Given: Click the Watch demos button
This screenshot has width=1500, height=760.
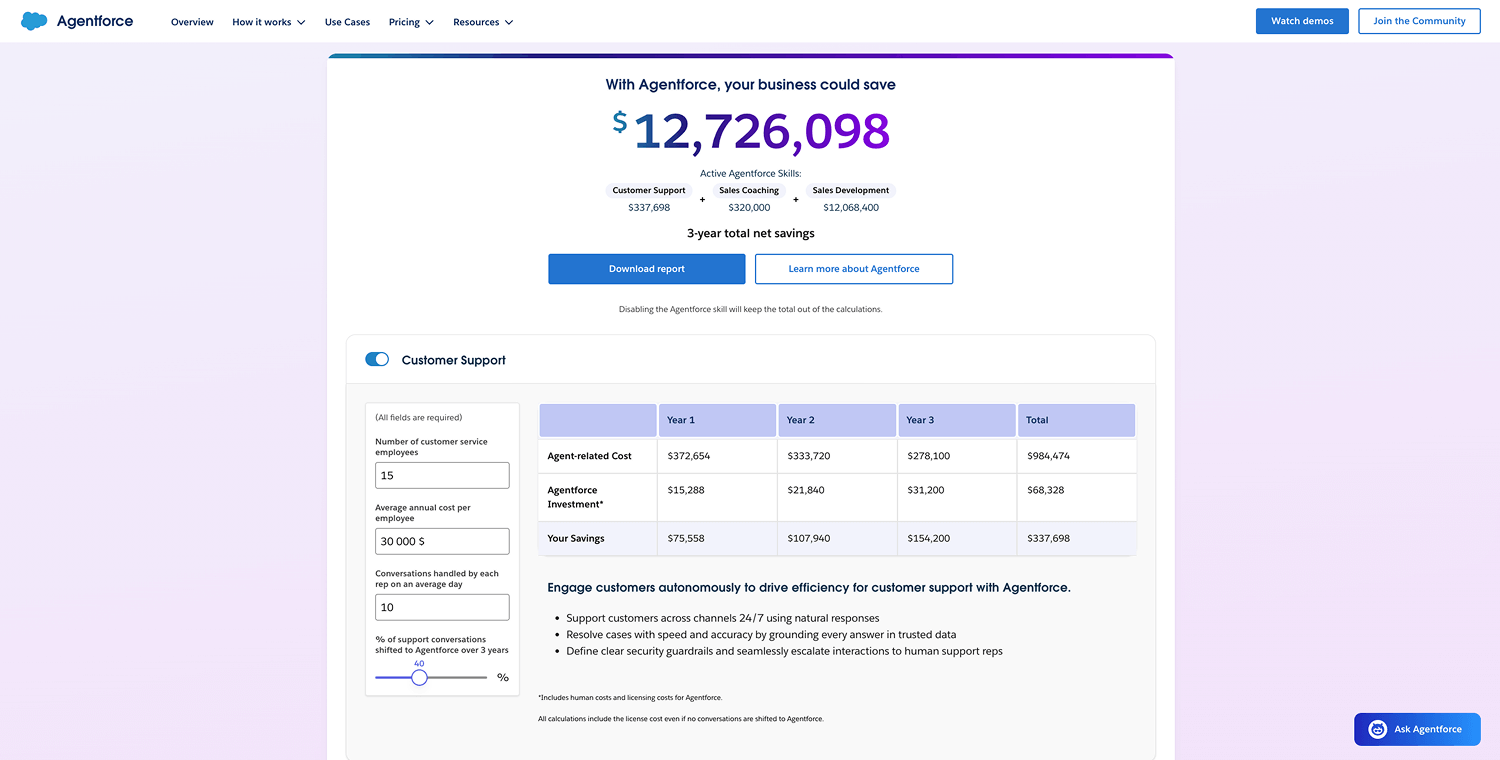Looking at the screenshot, I should click(1302, 21).
